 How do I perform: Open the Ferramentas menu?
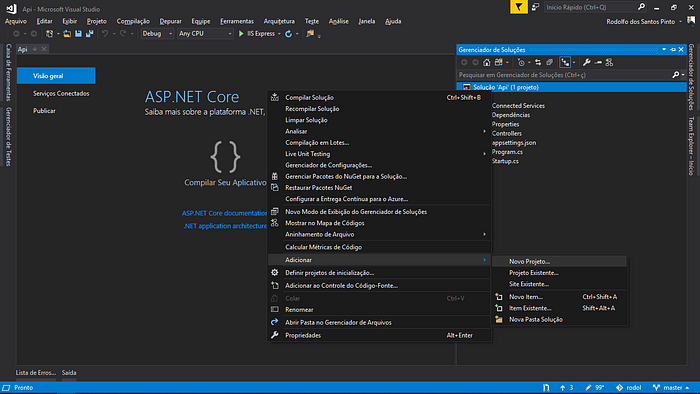point(237,21)
